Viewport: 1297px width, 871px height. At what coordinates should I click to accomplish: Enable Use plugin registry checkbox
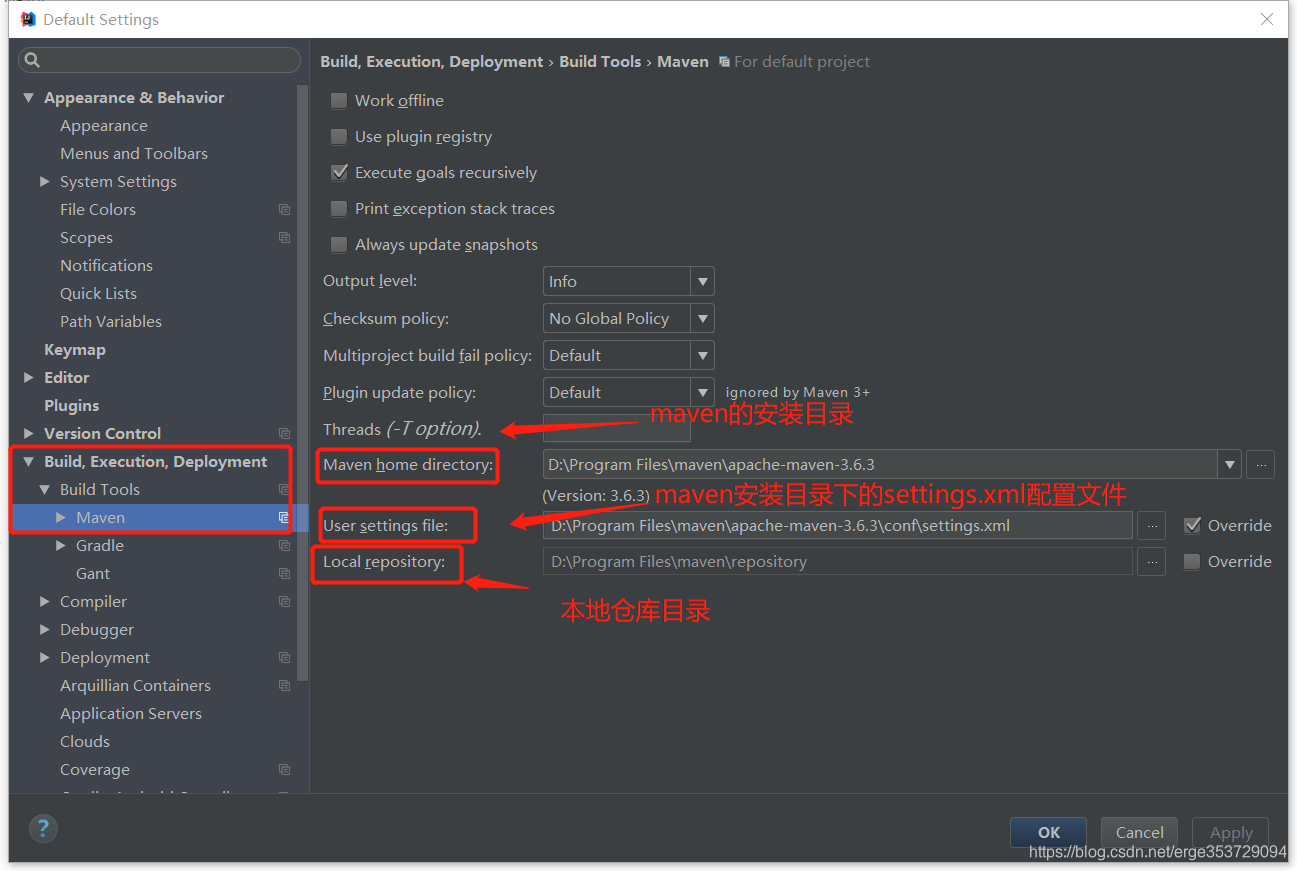coord(339,136)
